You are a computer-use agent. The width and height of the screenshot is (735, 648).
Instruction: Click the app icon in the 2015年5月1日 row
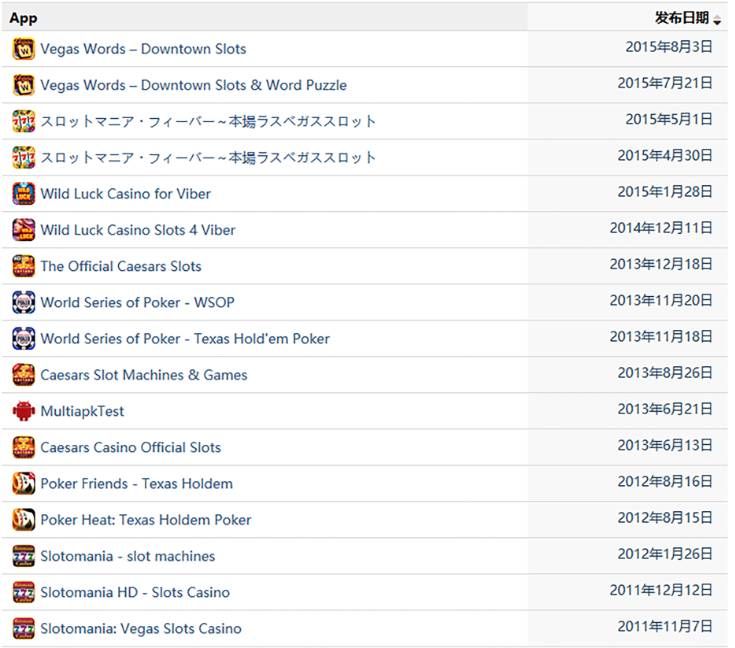coord(23,121)
